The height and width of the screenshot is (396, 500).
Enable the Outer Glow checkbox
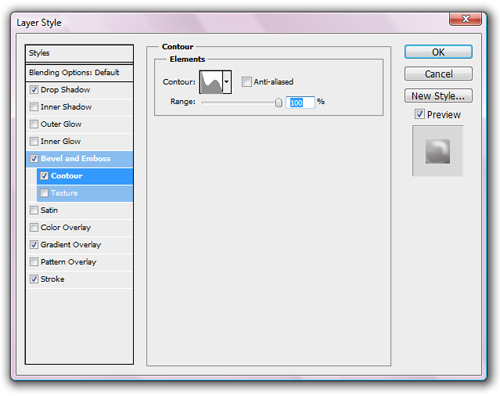(x=34, y=124)
